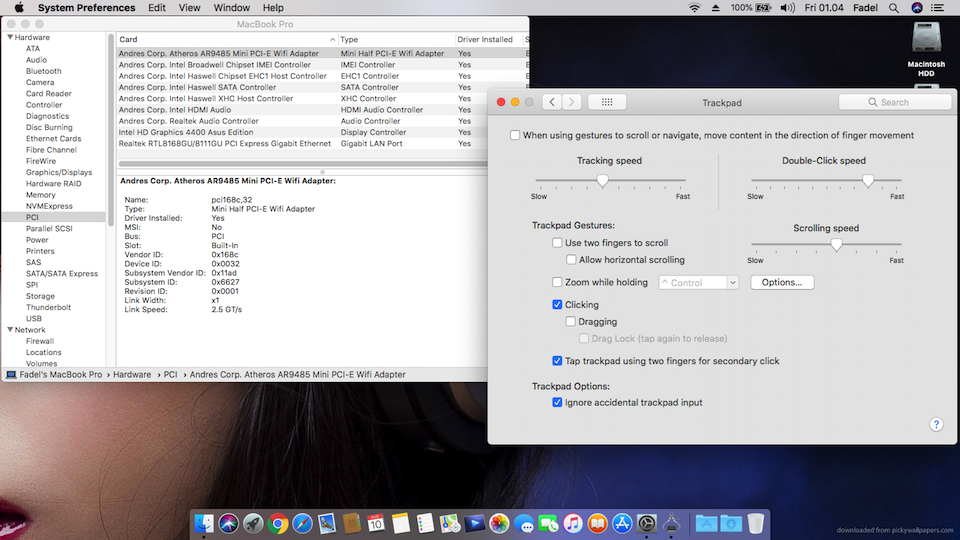This screenshot has width=960, height=540.
Task: Click the horizontal scrollbar under the card table
Action: tap(303, 163)
